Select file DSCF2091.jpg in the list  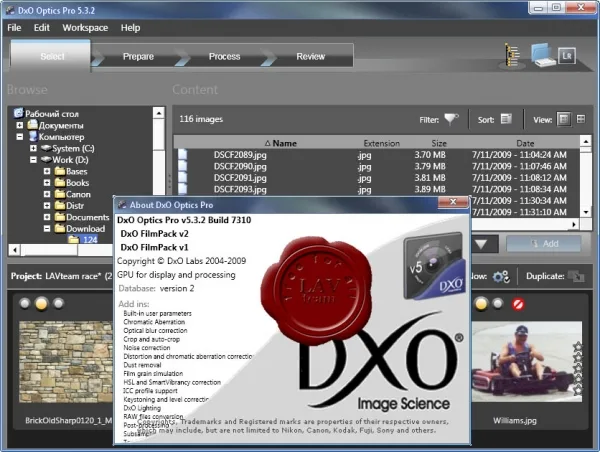(x=240, y=178)
